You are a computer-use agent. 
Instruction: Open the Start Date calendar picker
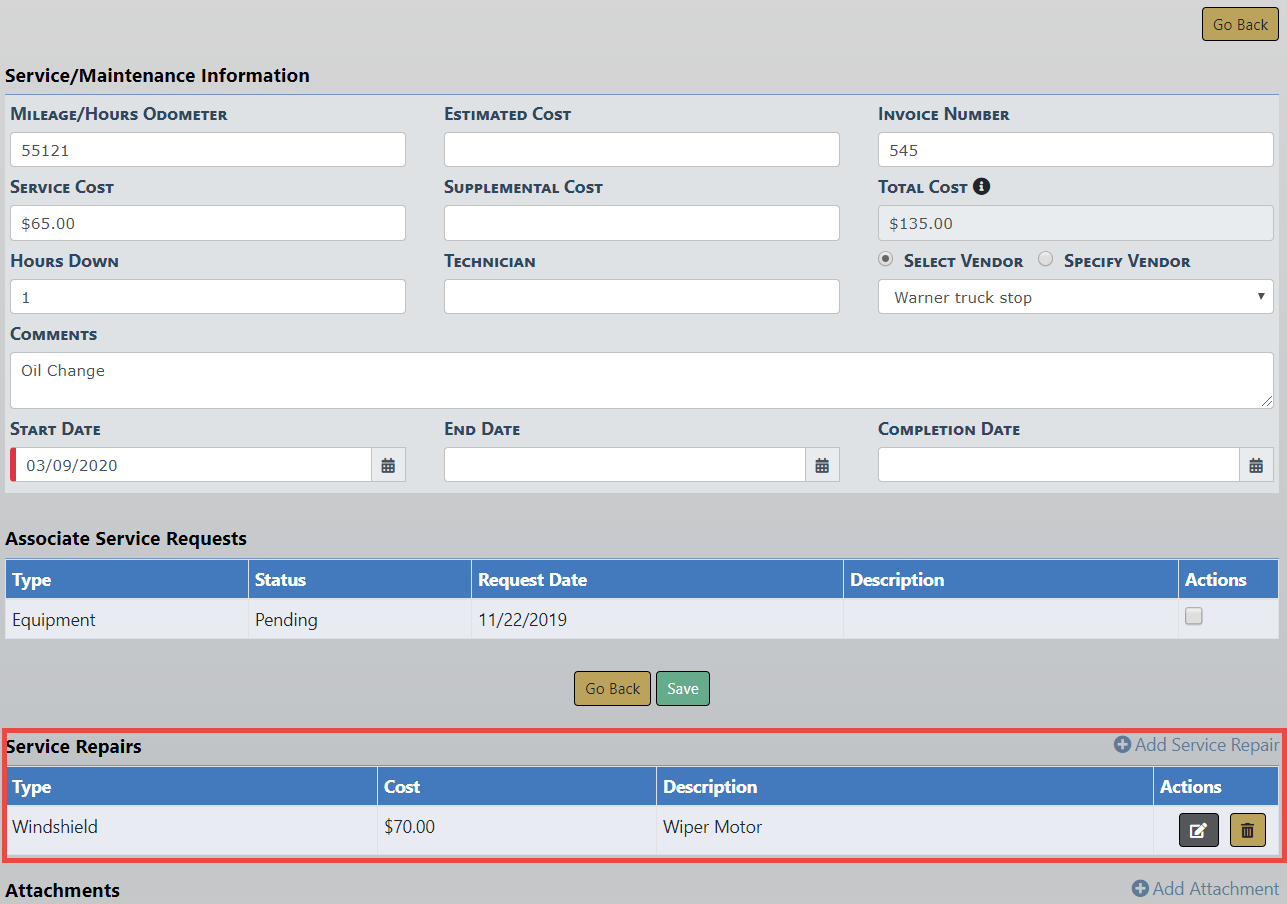click(388, 465)
